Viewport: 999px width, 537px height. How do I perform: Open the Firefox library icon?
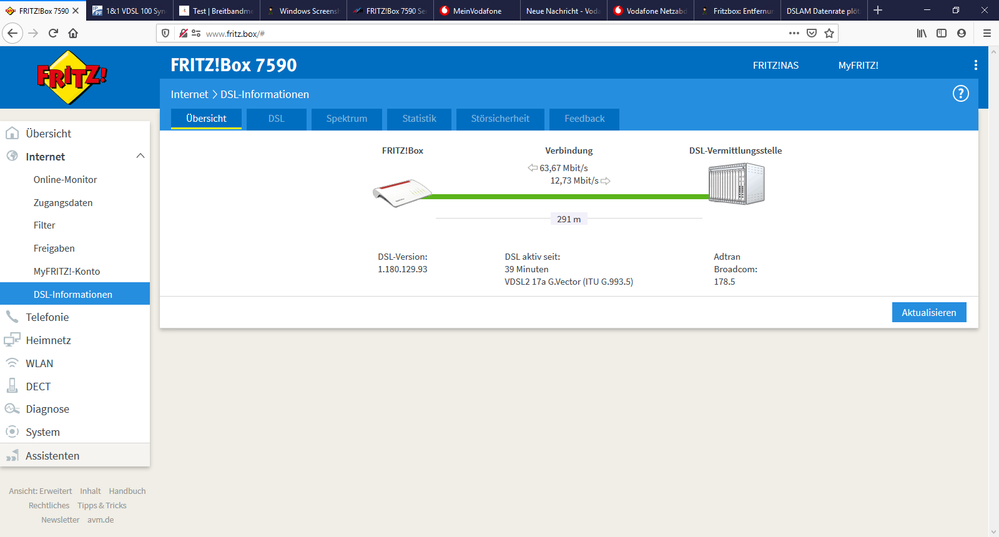click(922, 33)
